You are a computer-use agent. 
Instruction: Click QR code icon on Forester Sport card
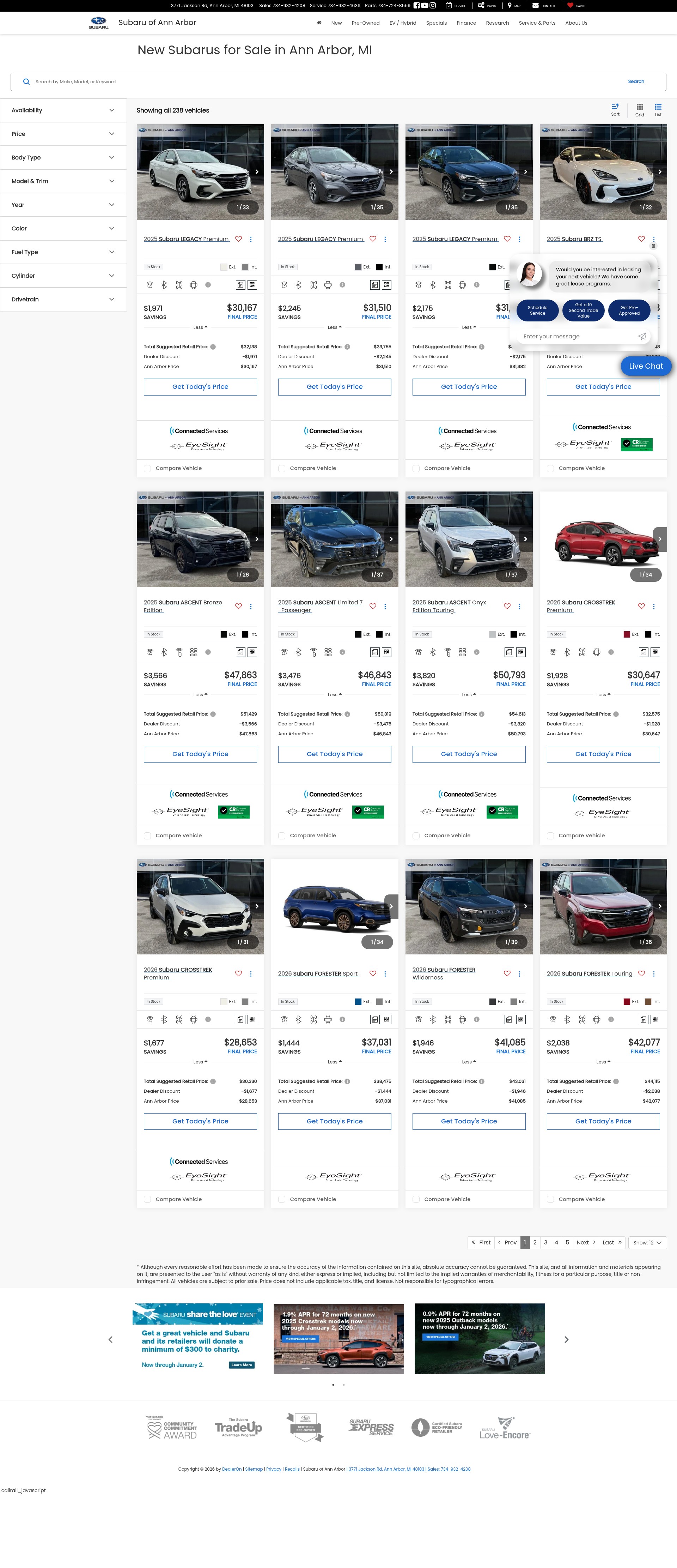(387, 1019)
